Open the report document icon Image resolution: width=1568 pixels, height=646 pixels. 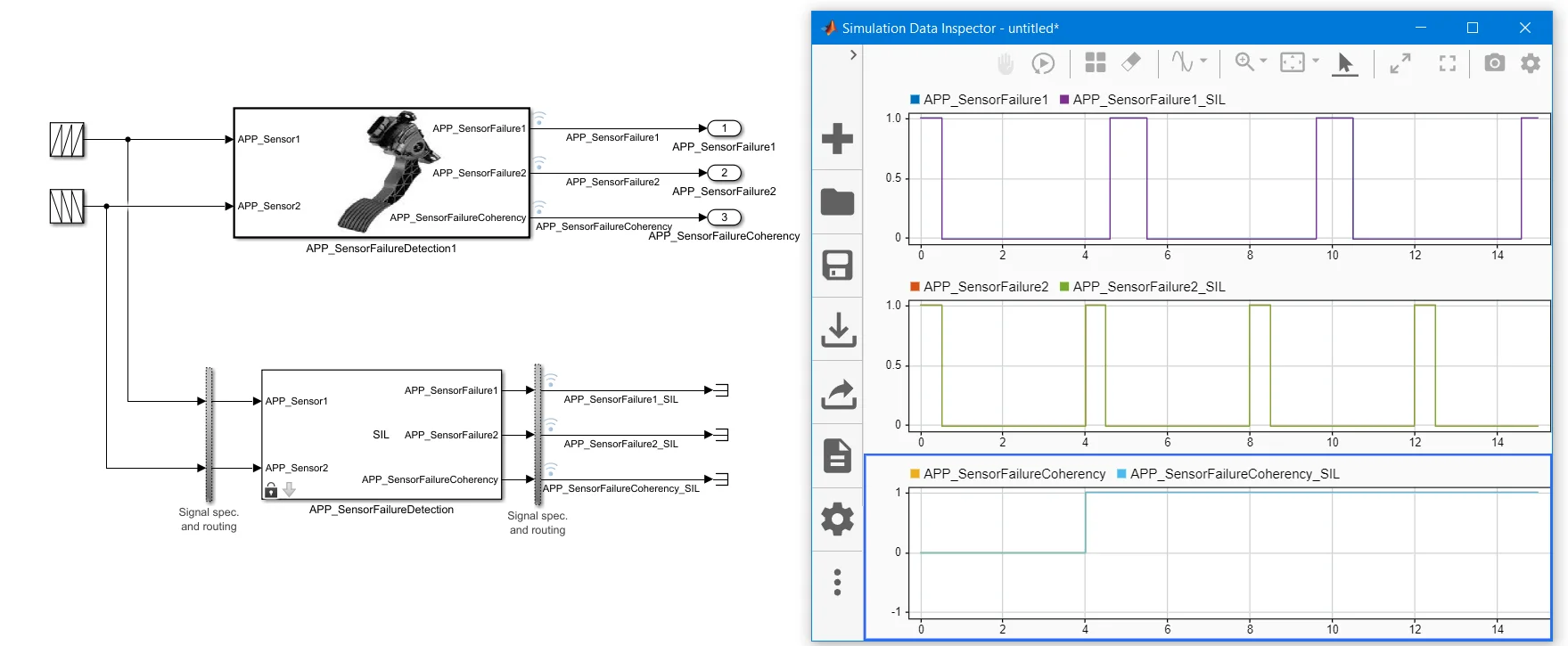837,455
